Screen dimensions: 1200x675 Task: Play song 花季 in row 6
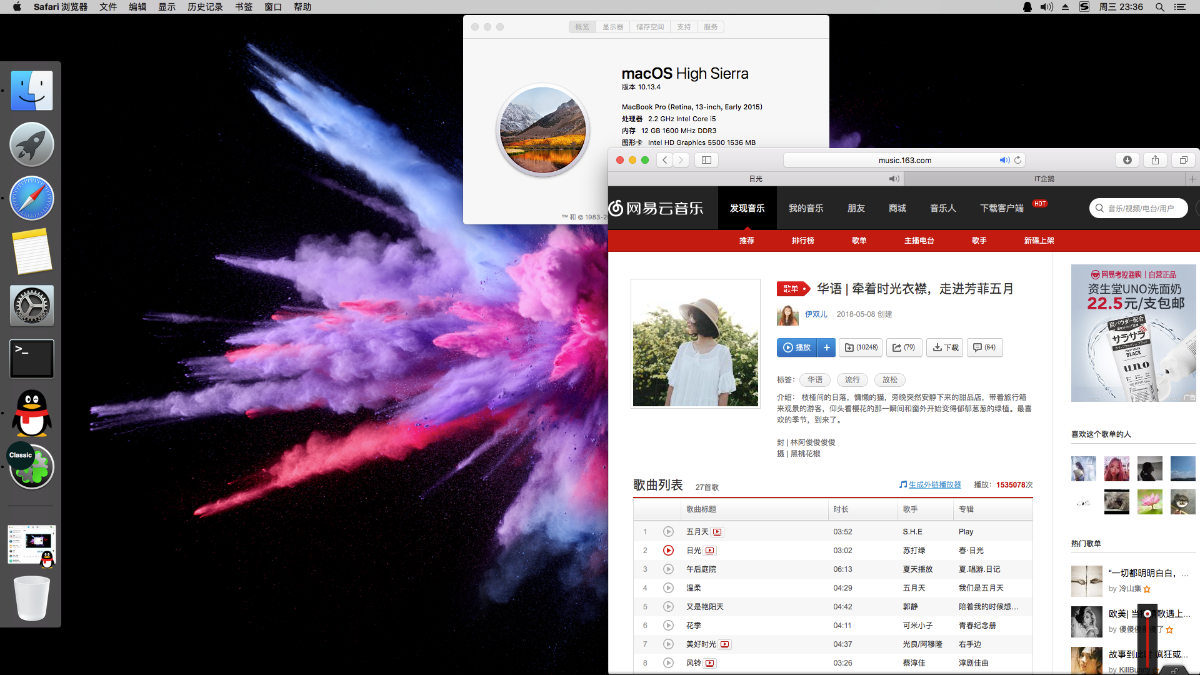[668, 625]
